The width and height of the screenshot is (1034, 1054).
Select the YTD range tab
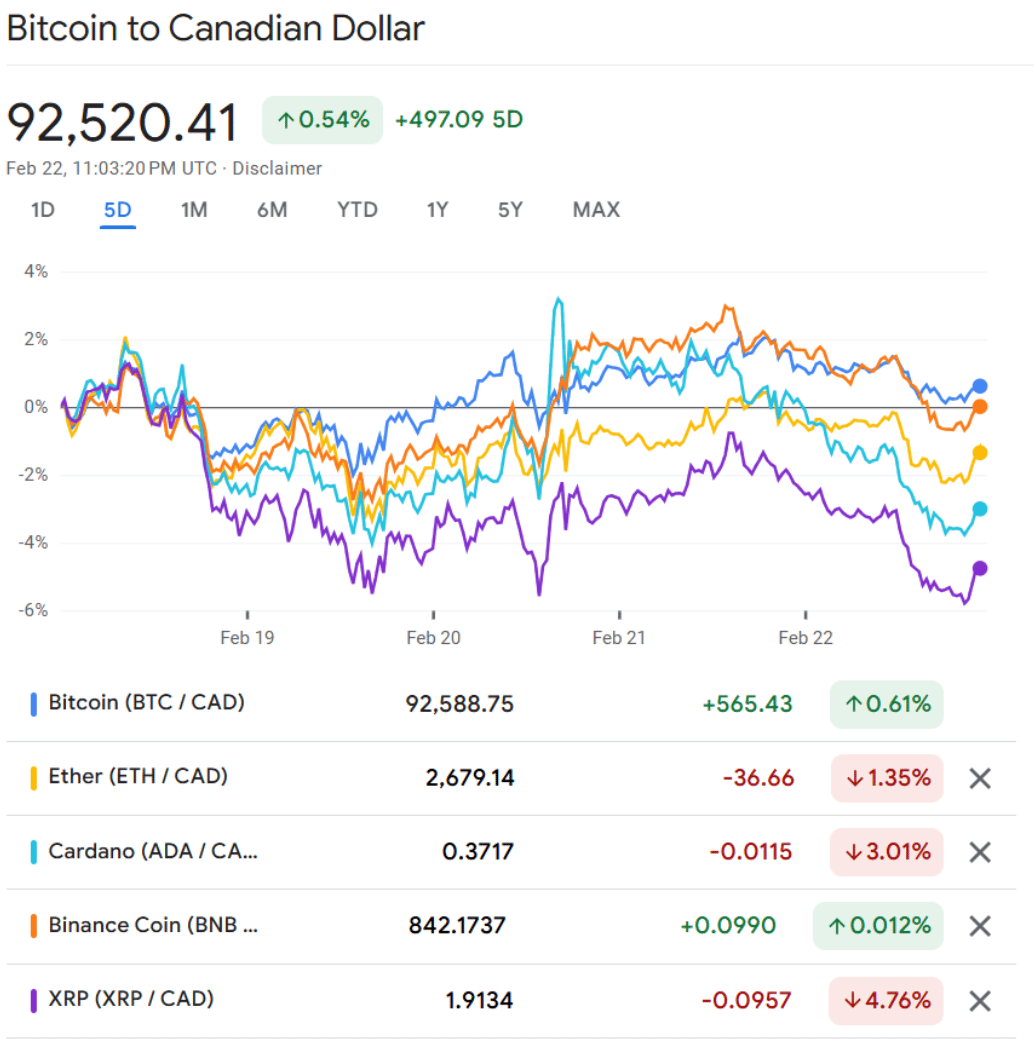coord(357,210)
